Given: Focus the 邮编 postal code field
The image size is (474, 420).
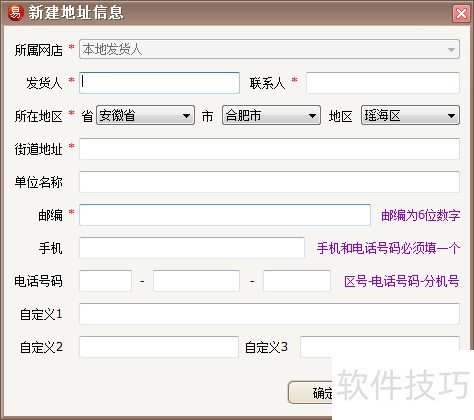Looking at the screenshot, I should click(x=225, y=215).
